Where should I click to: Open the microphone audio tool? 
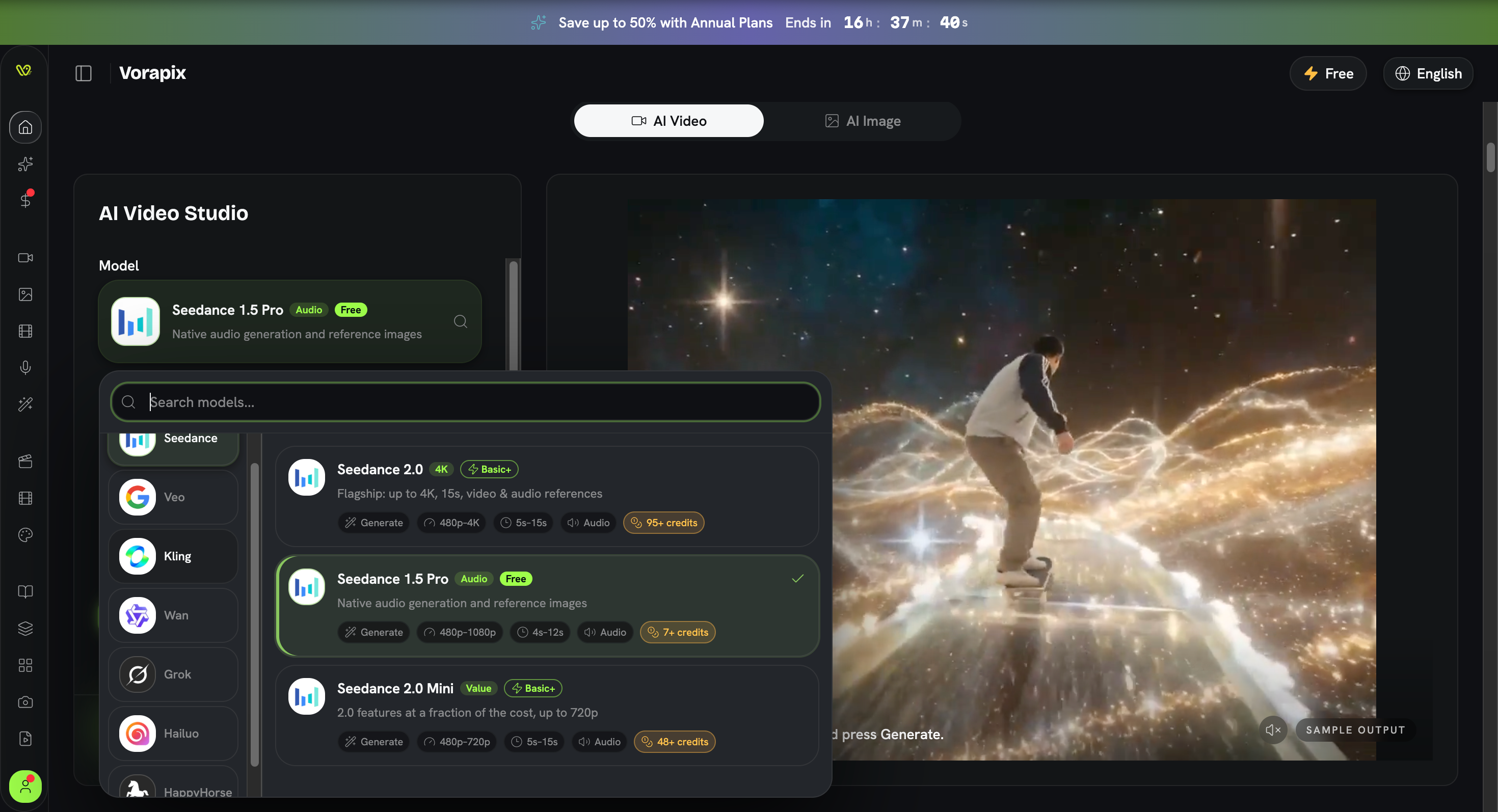(25, 367)
